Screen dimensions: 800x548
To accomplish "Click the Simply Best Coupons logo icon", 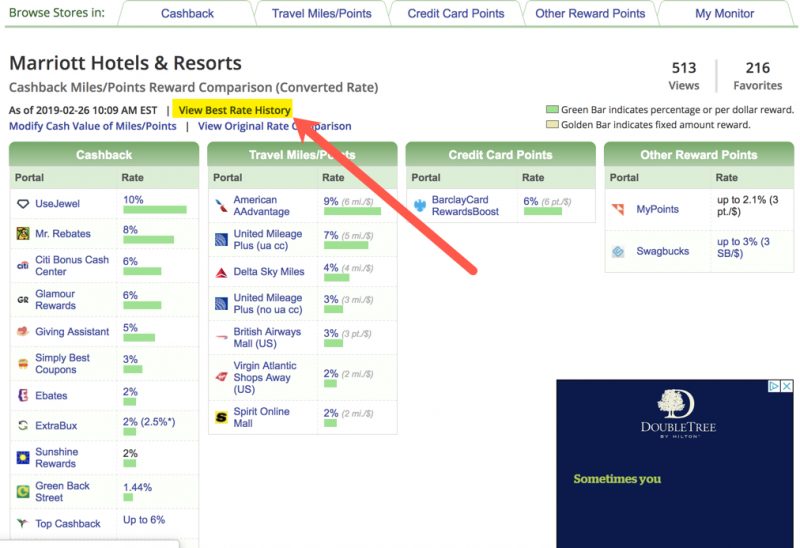I will (x=23, y=364).
